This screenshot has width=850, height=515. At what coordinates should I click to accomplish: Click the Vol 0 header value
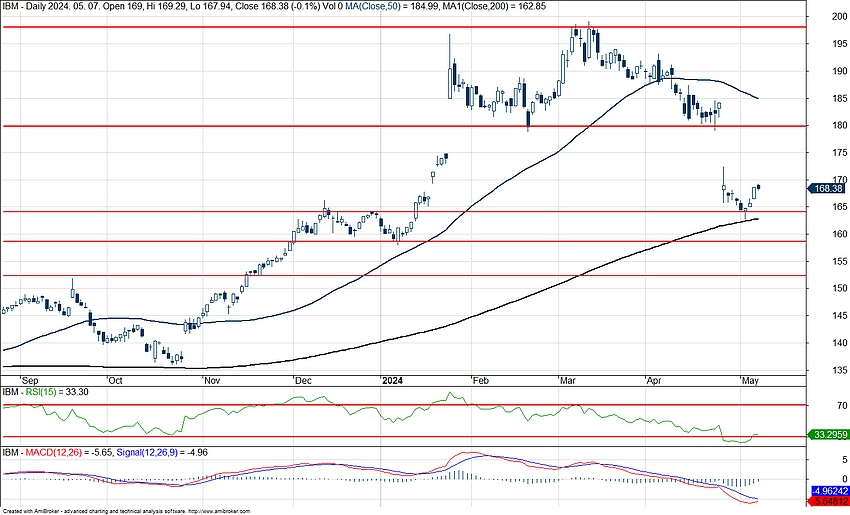(334, 7)
